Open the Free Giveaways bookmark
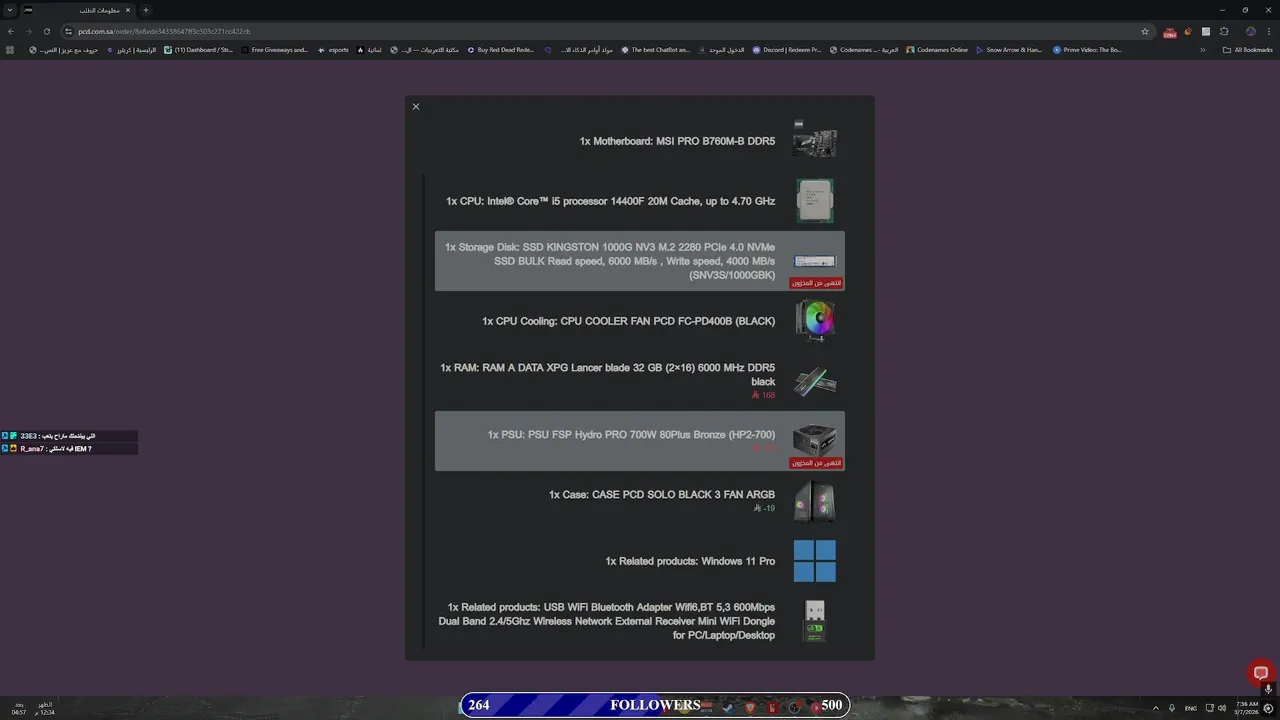Viewport: 1280px width, 720px height. pos(274,50)
